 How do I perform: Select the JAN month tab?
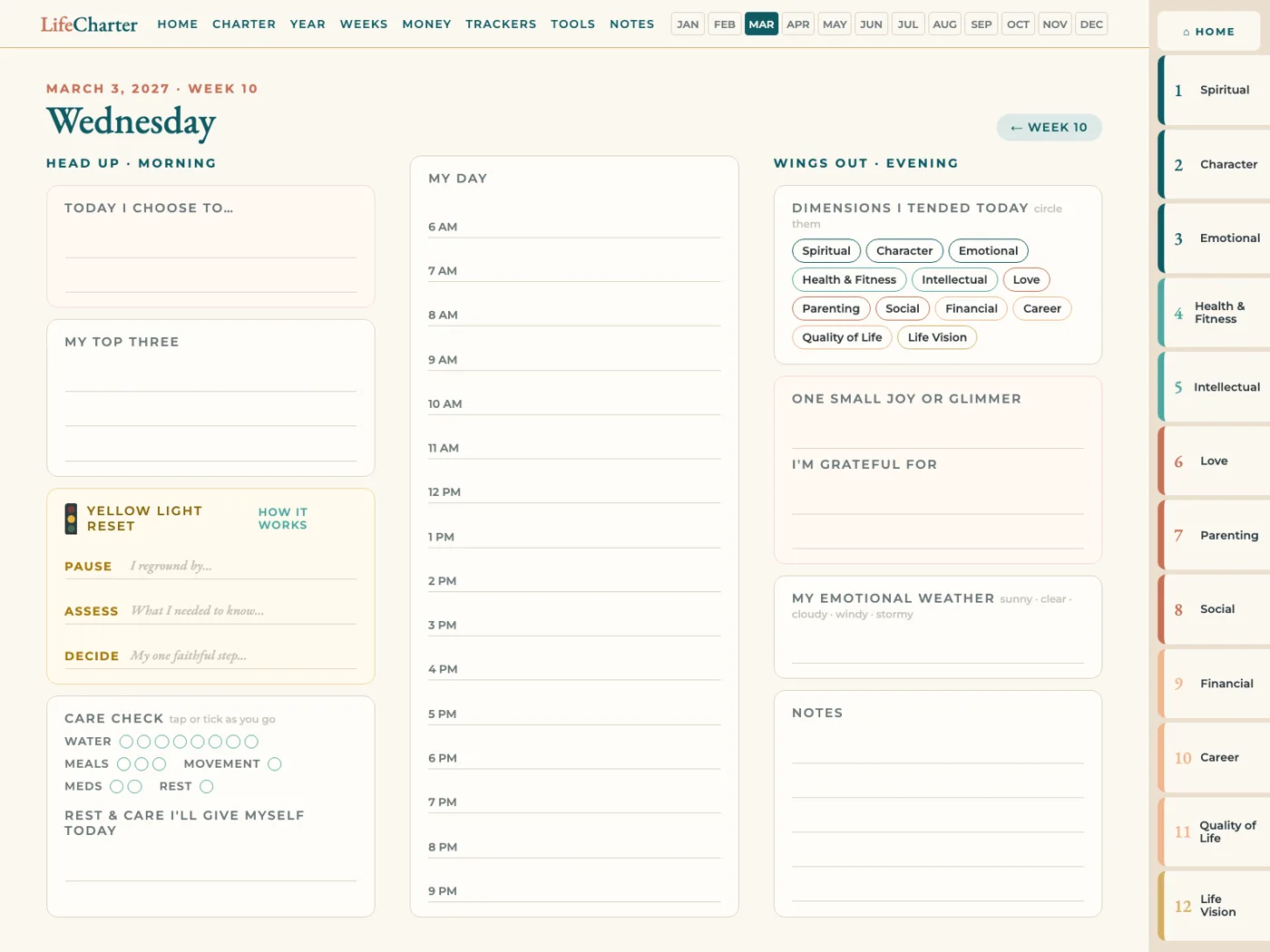(x=688, y=24)
